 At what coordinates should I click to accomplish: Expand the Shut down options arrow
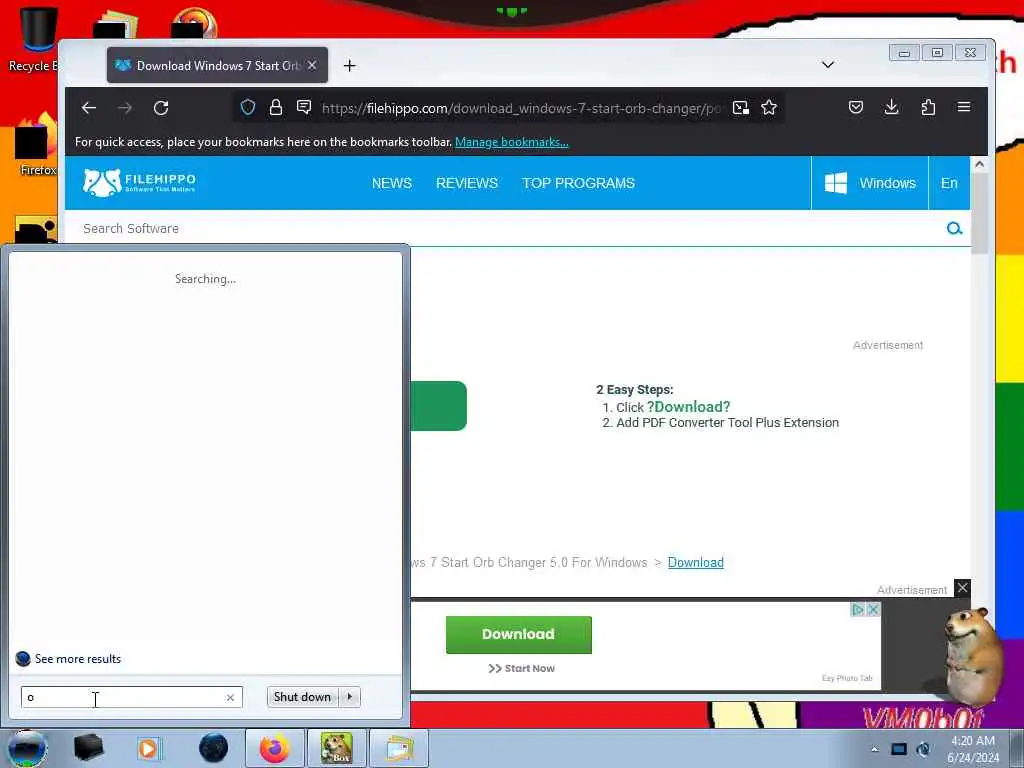pos(350,697)
